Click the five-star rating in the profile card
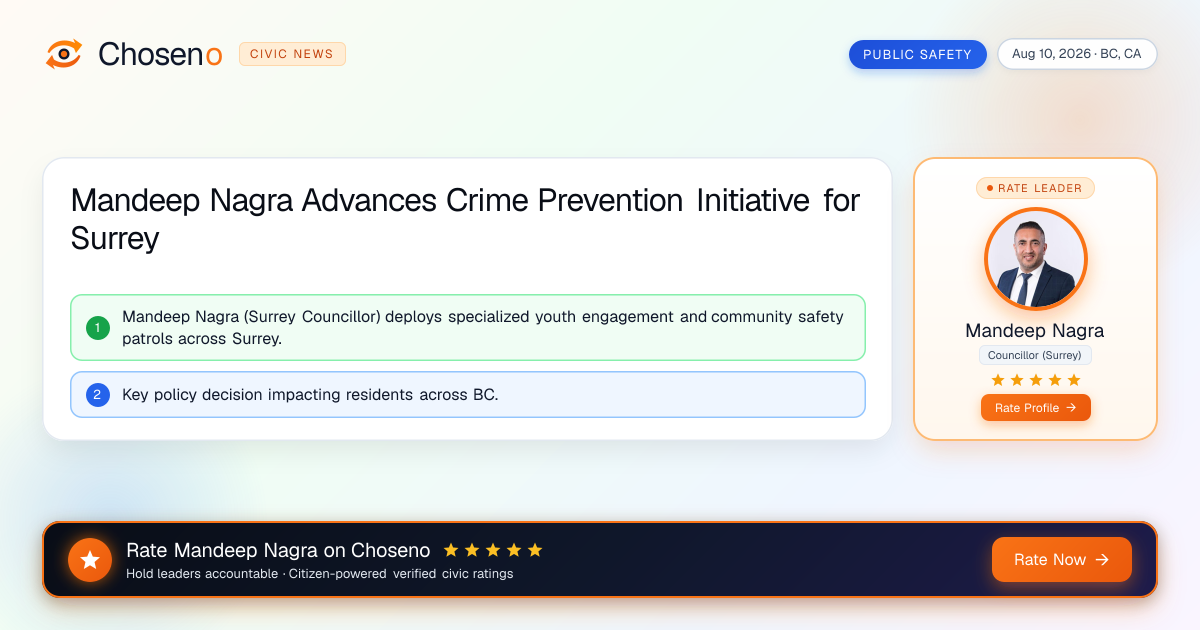 (1035, 380)
